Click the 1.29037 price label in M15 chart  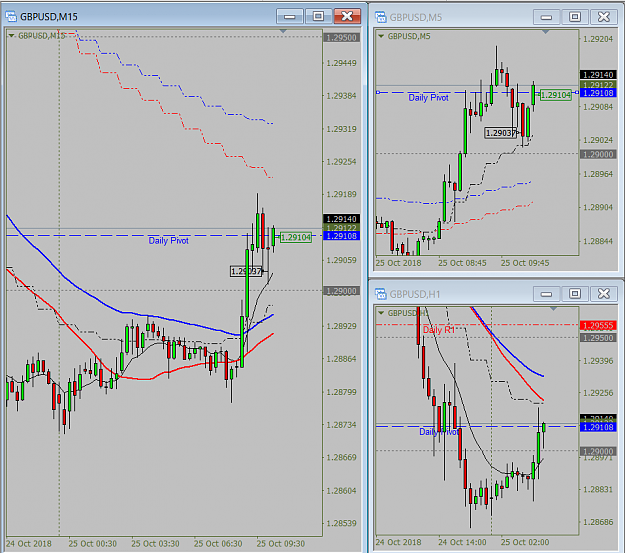(x=246, y=271)
